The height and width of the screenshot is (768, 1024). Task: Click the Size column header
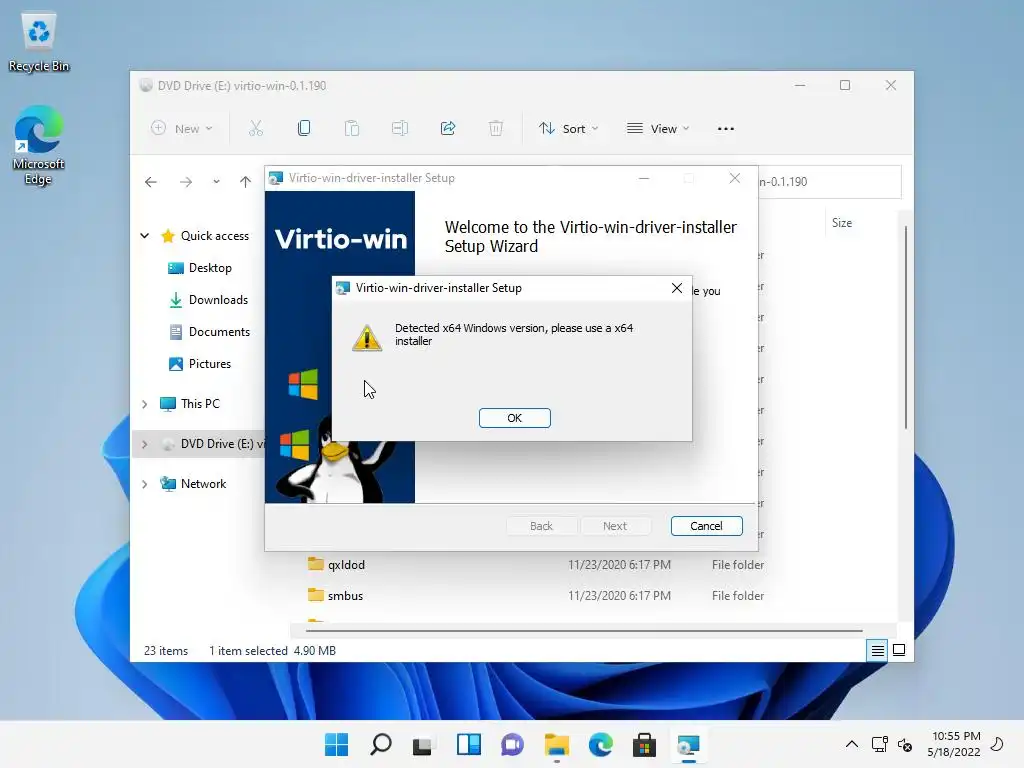coord(842,223)
